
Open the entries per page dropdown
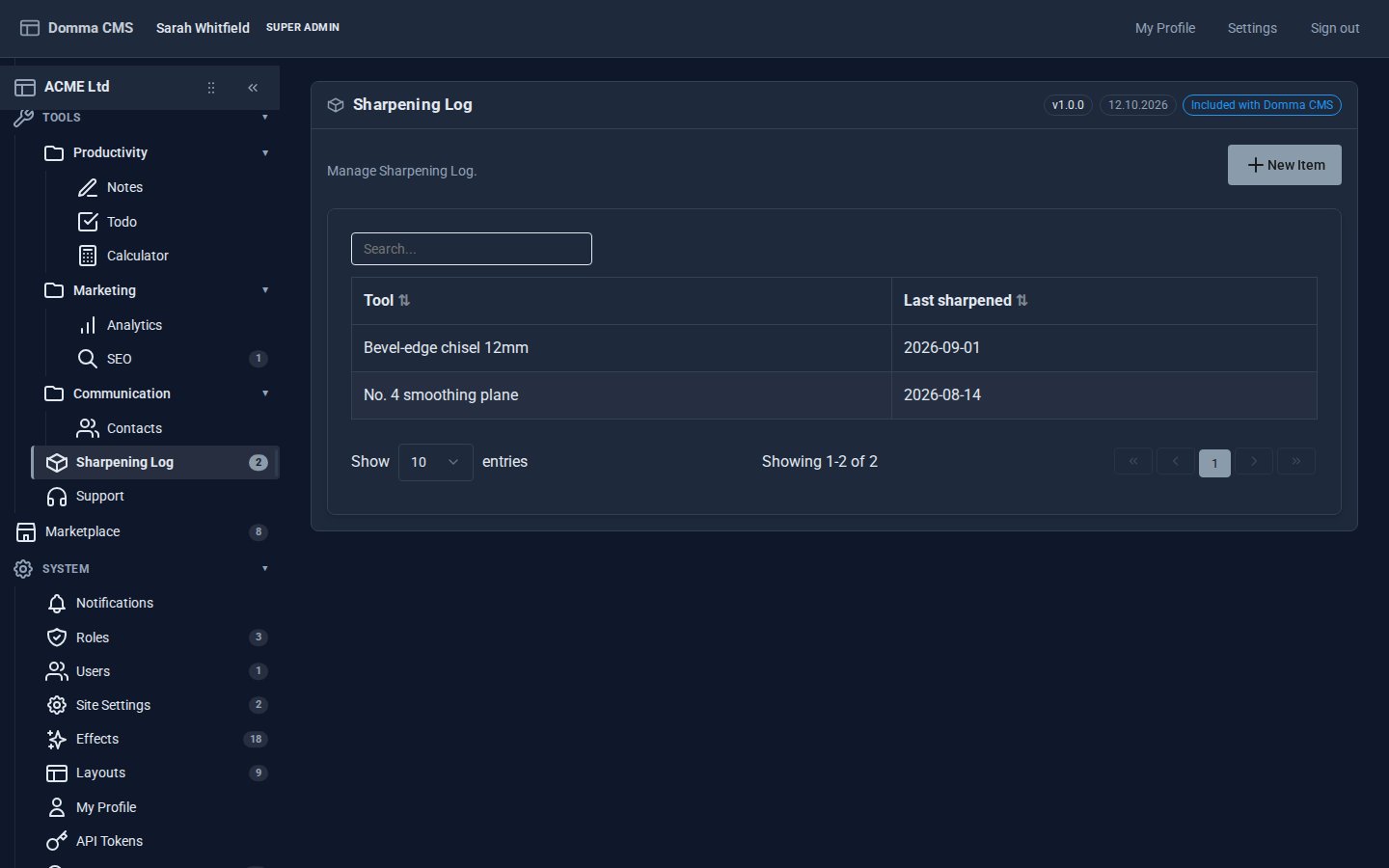436,462
